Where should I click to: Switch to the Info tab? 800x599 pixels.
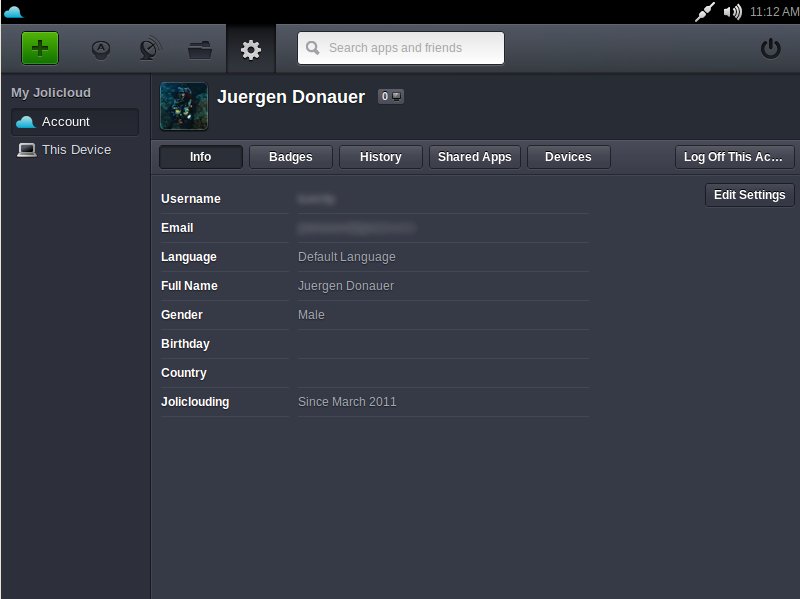click(201, 157)
